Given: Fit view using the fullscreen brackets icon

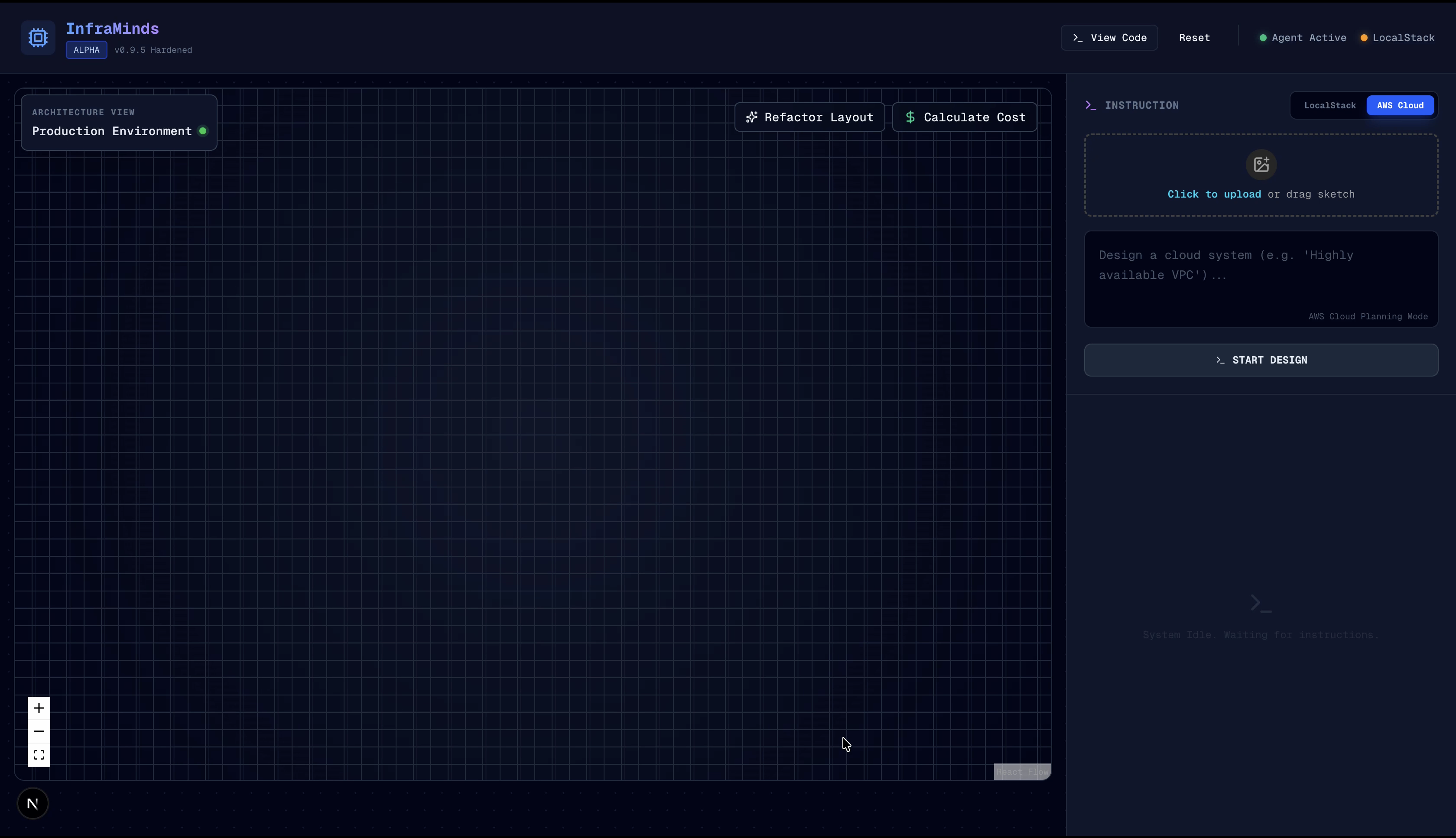Looking at the screenshot, I should pyautogui.click(x=39, y=755).
